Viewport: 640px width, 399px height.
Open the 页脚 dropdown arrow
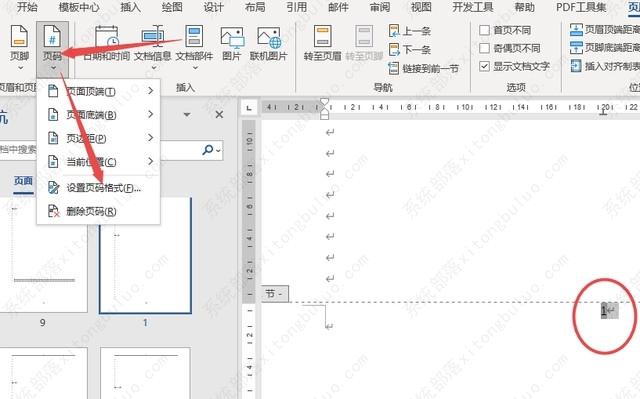tap(19, 68)
